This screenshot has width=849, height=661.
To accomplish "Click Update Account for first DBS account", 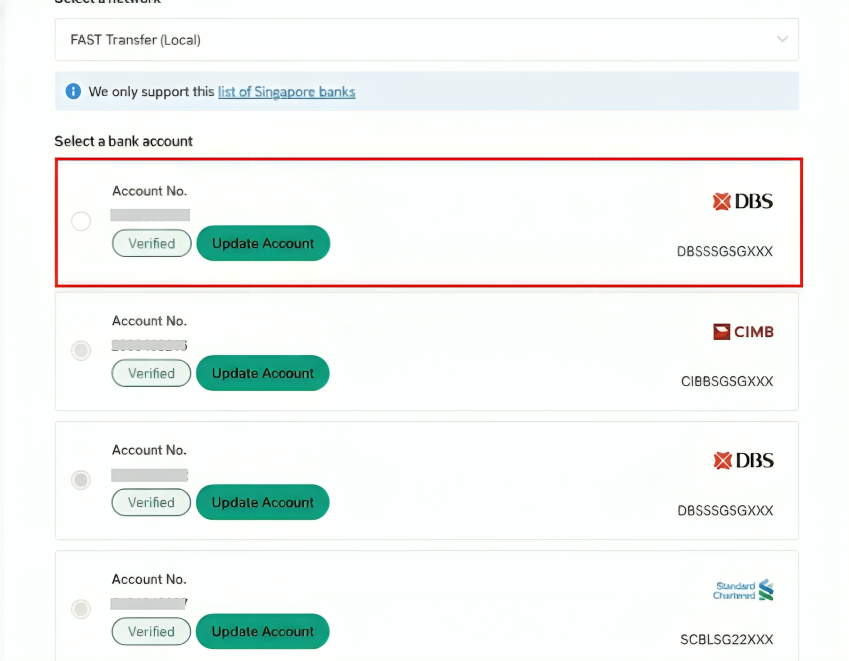I will [263, 243].
